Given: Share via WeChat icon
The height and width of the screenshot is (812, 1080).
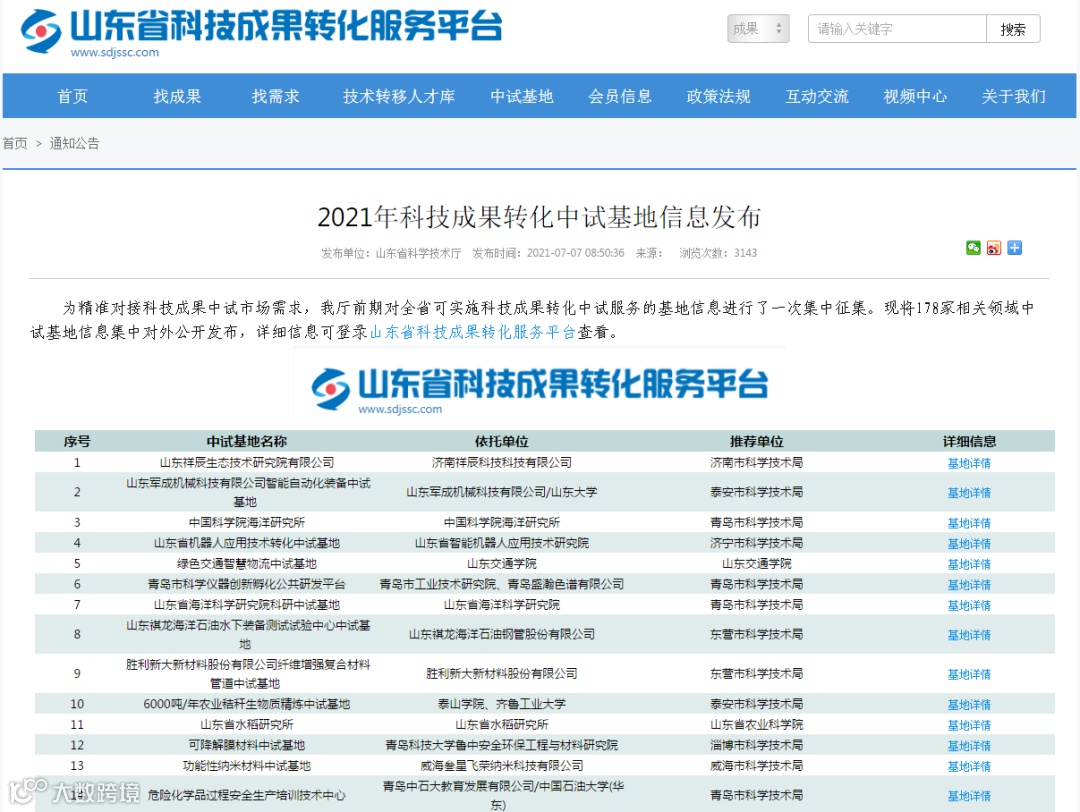Looking at the screenshot, I should 973,248.
